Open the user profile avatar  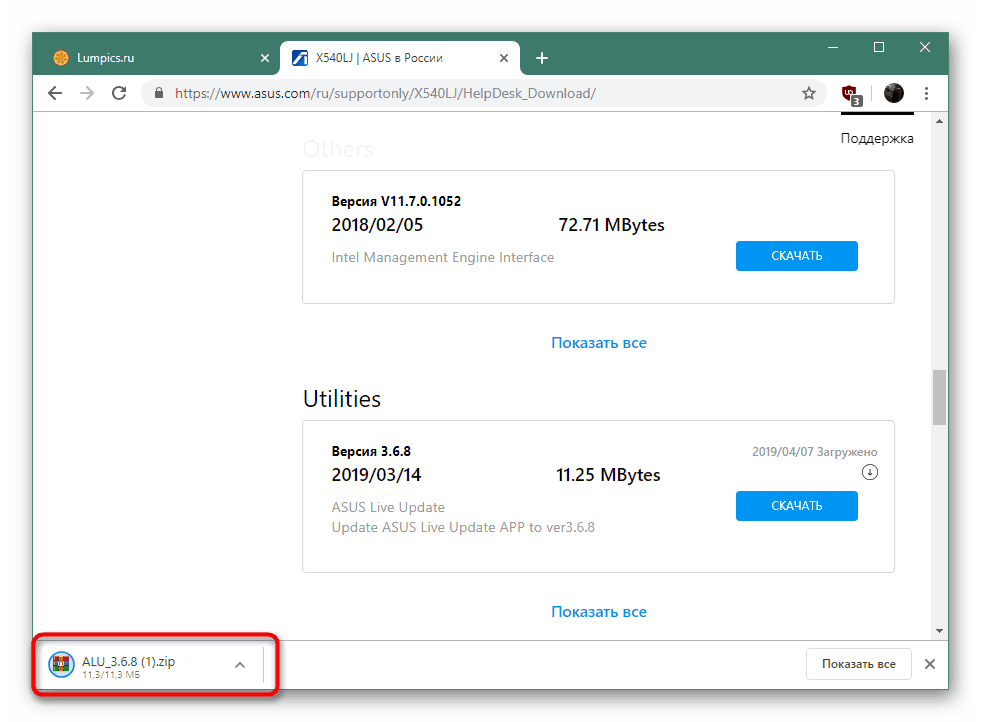tap(893, 93)
